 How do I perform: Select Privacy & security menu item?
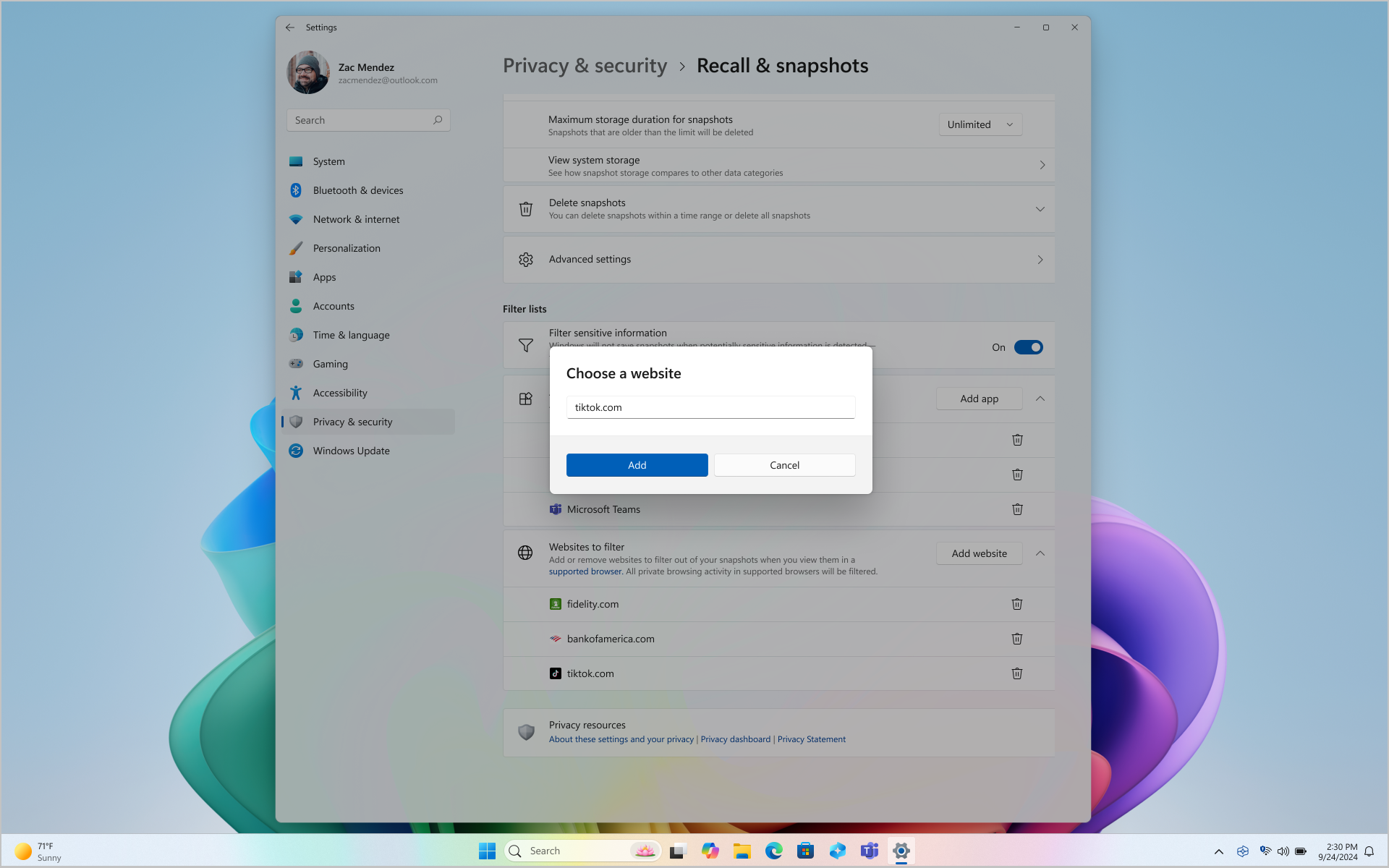(x=352, y=421)
